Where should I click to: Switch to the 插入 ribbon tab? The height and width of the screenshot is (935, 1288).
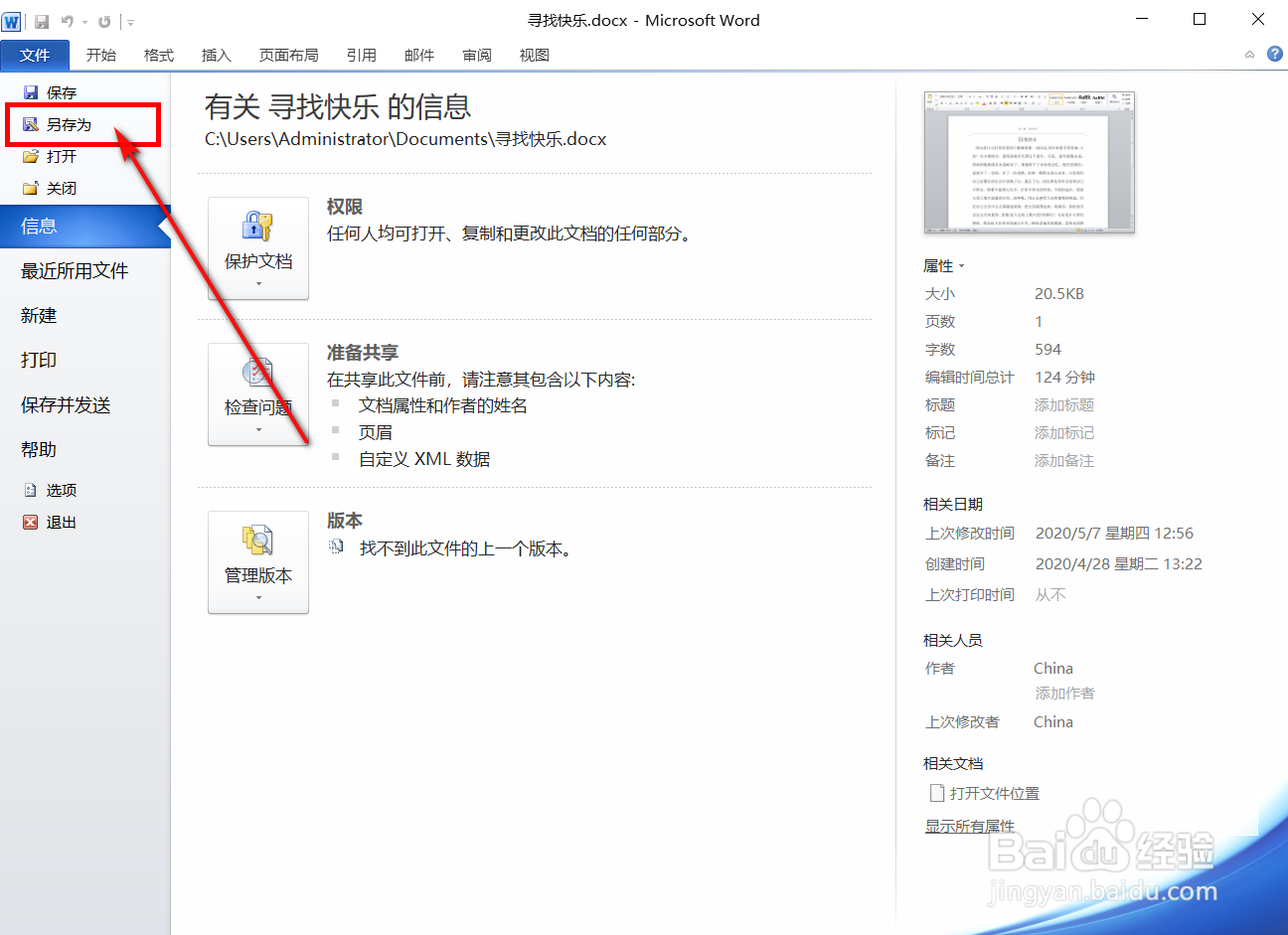(216, 55)
